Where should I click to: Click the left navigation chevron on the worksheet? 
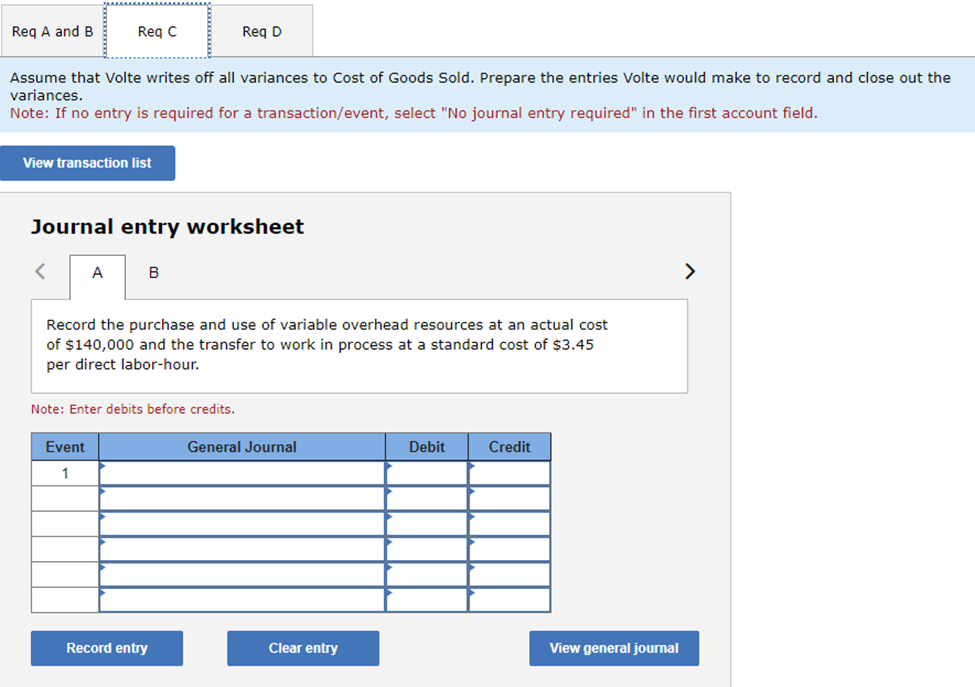(x=40, y=271)
